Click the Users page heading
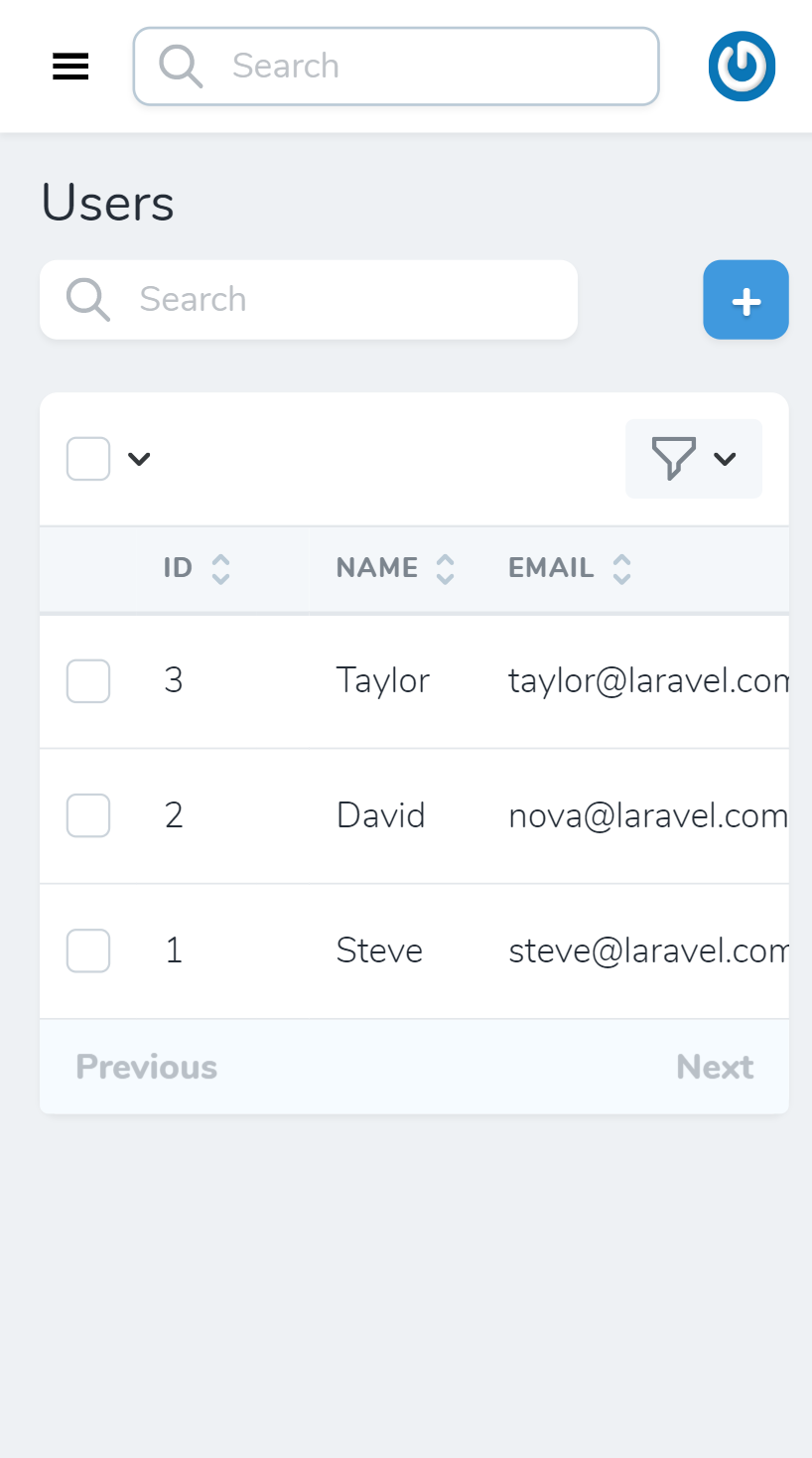Viewport: 812px width, 1458px height. tap(107, 202)
